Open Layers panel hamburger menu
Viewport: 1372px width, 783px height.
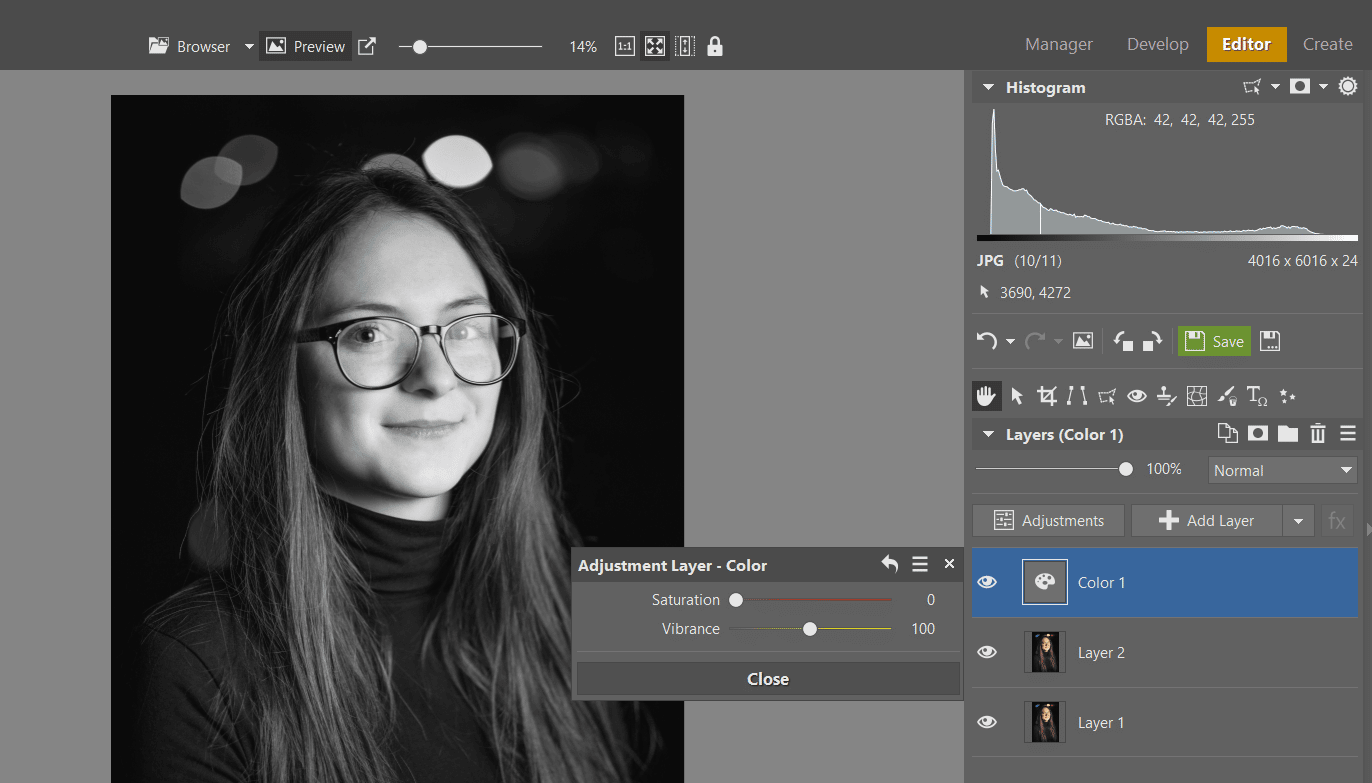pyautogui.click(x=1348, y=433)
